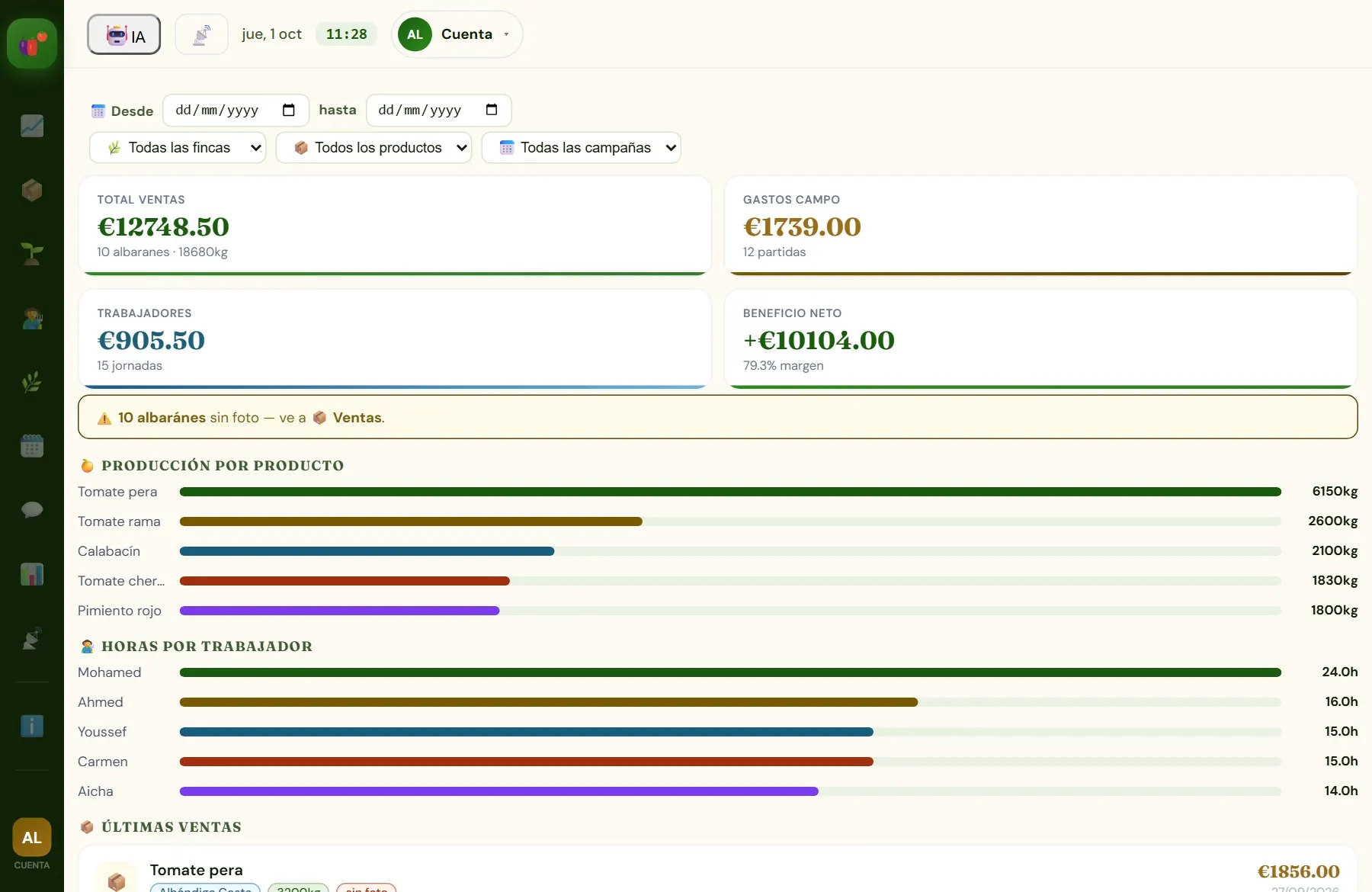The image size is (1372, 892).
Task: Click the Gastos Campo summary card
Action: [1040, 226]
